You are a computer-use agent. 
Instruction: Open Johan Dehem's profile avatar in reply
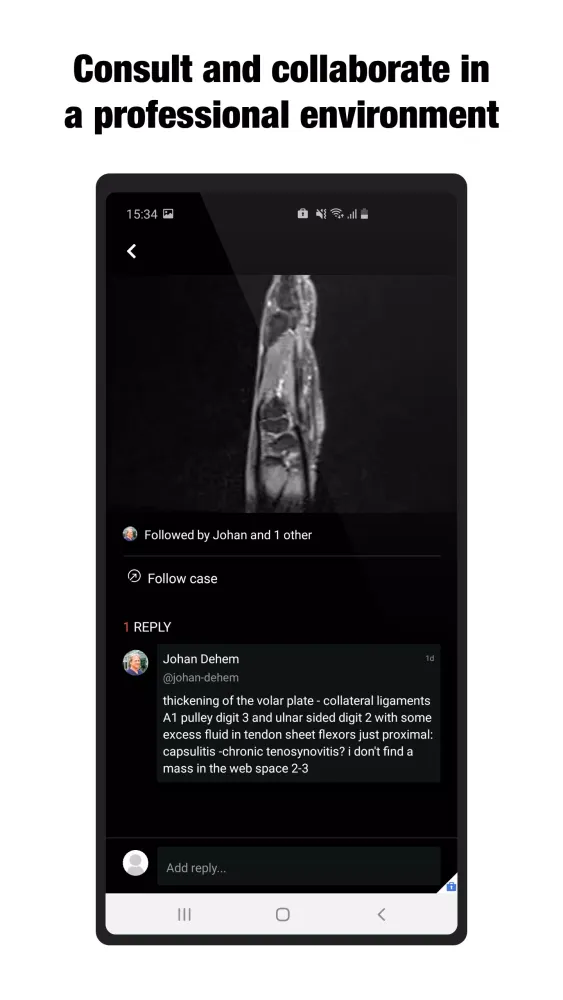coord(135,663)
